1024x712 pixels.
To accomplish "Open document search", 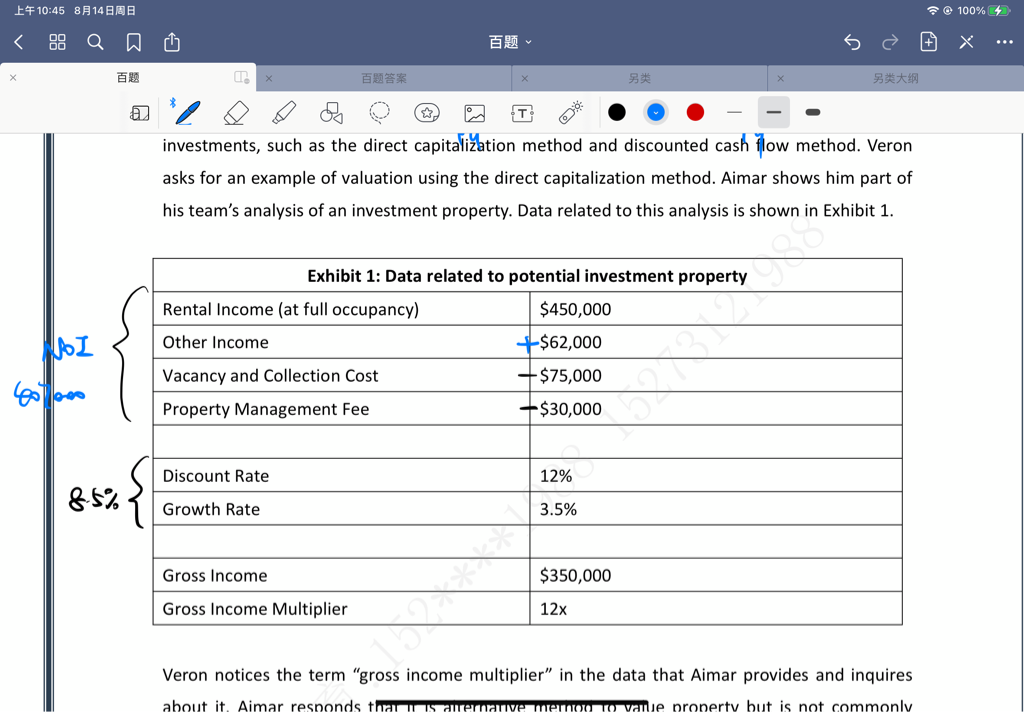I will (95, 42).
